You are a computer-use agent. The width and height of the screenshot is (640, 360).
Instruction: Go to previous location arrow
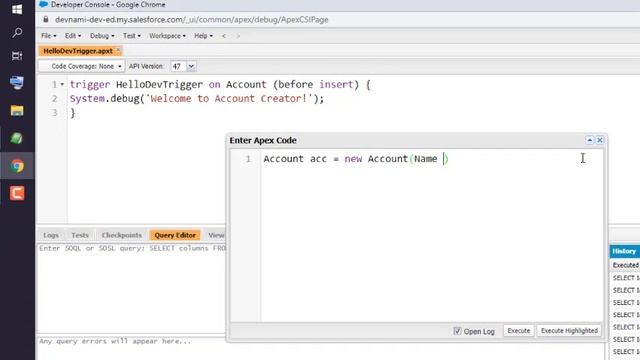click(x=224, y=36)
